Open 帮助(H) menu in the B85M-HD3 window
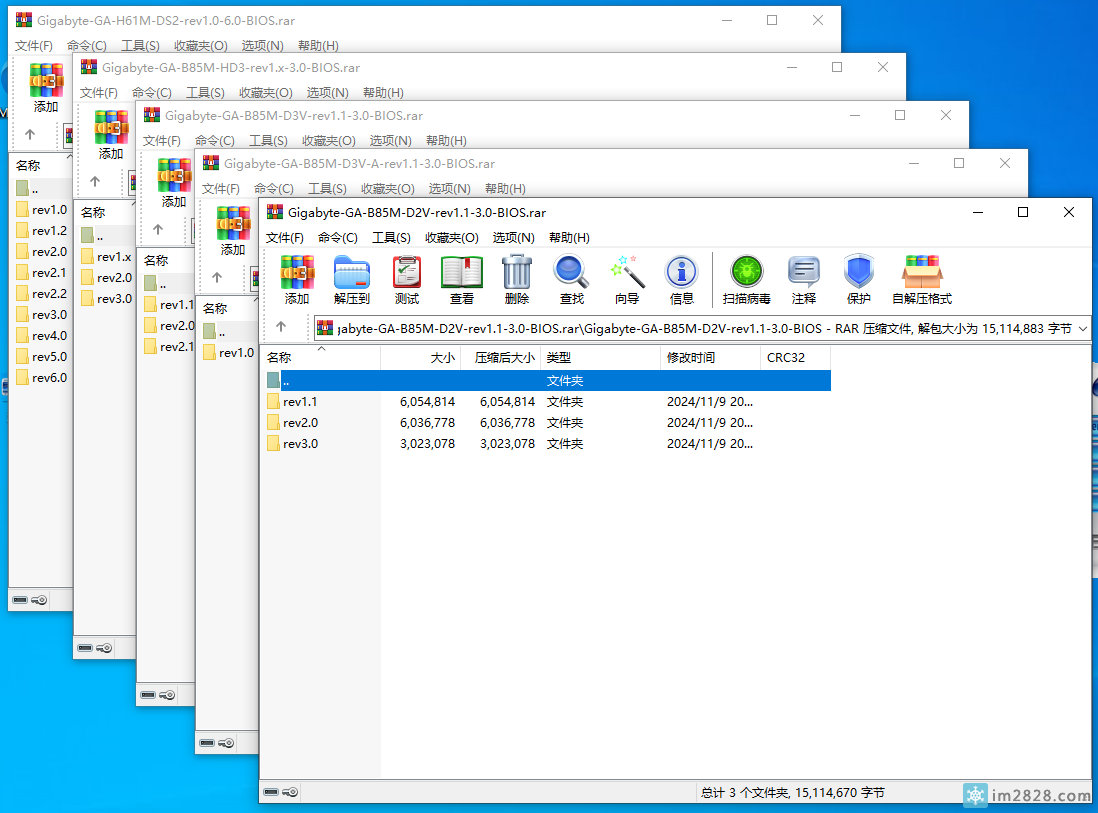This screenshot has height=813, width=1098. (x=383, y=93)
